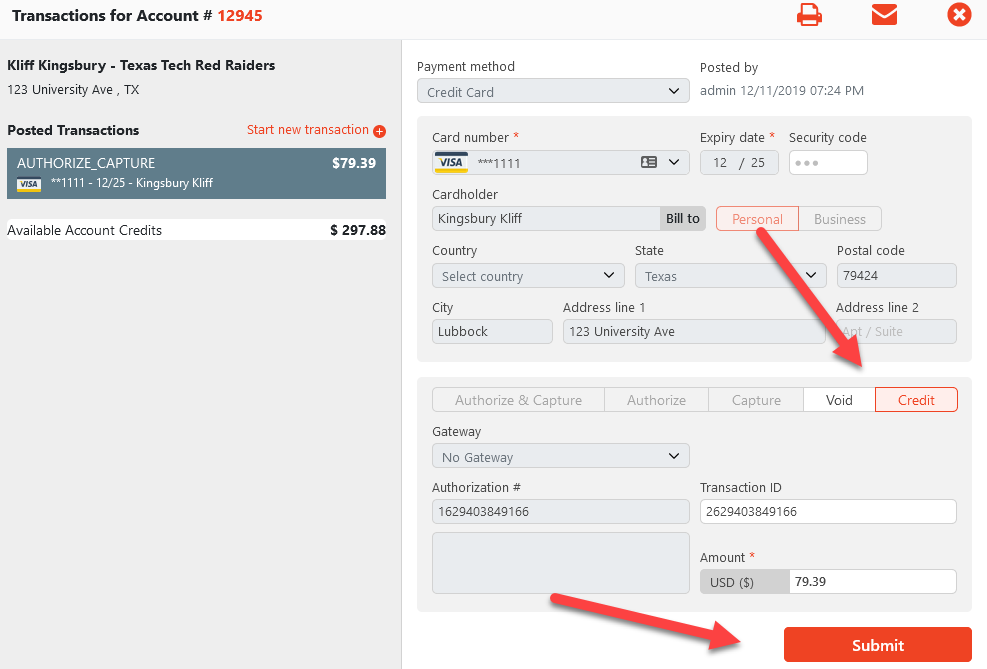987x669 pixels.
Task: Select the AUTHORIZE_CAPTURE posted transaction
Action: click(x=196, y=173)
